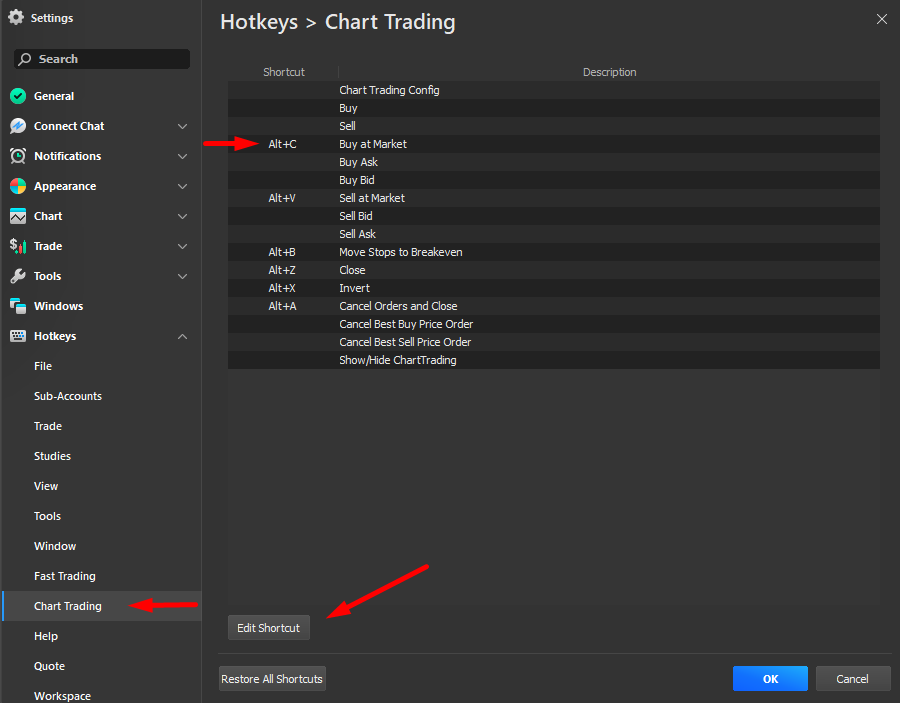Expand the Trade settings chevron
This screenshot has width=900, height=703.
pos(182,246)
